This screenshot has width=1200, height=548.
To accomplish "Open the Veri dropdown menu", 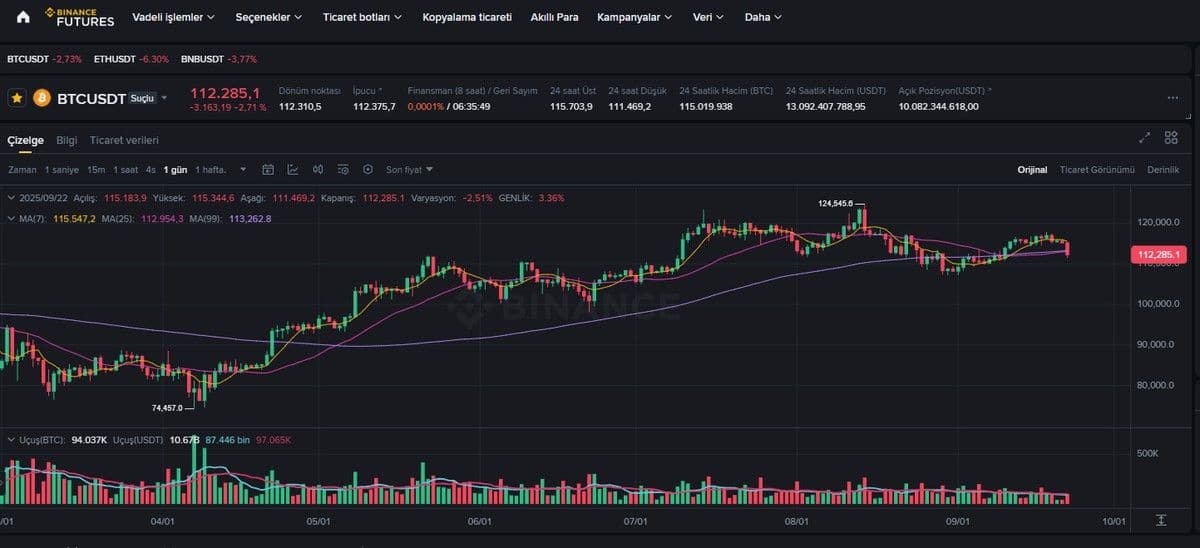I will click(709, 17).
